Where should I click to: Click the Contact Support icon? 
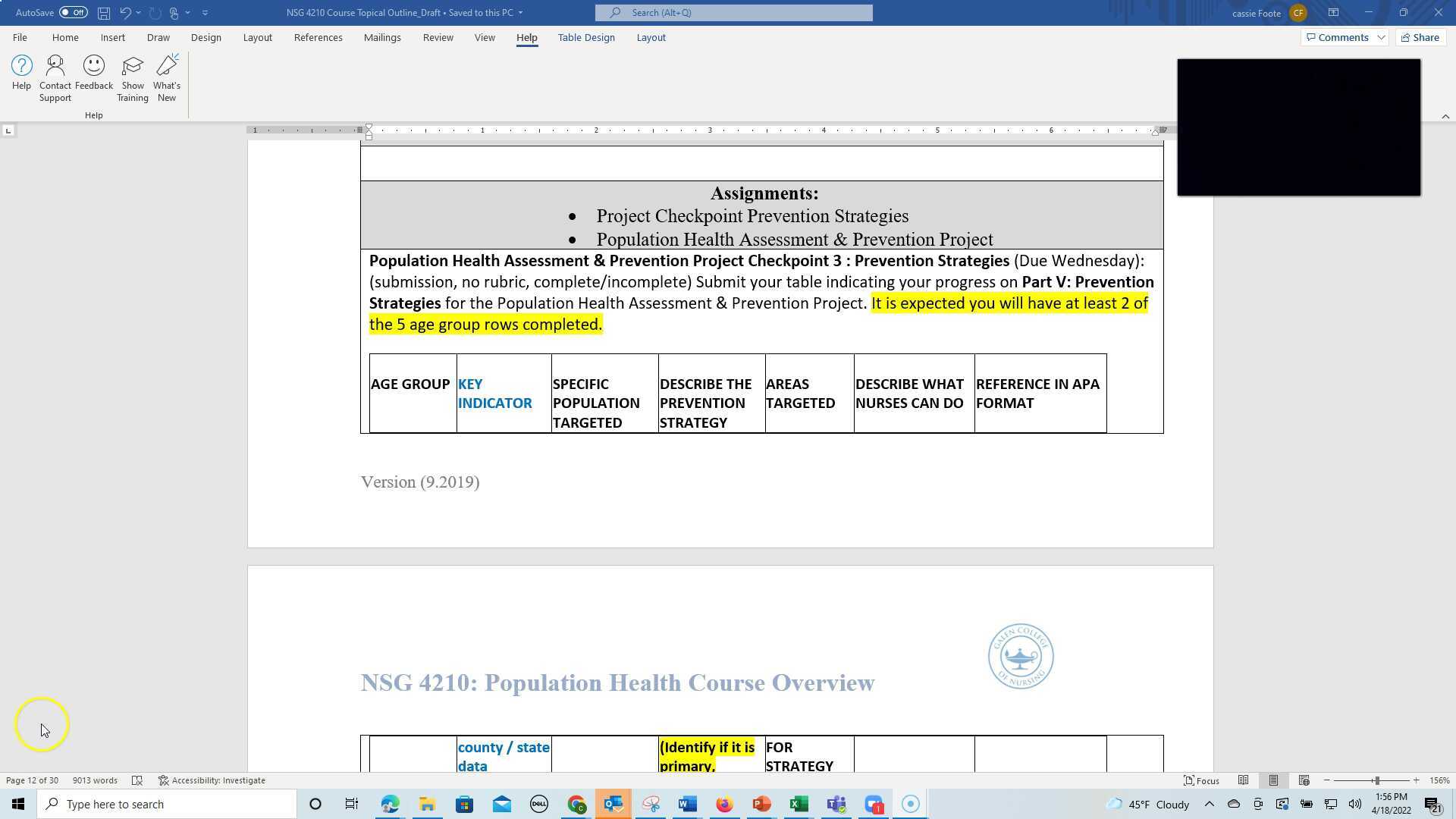(55, 76)
